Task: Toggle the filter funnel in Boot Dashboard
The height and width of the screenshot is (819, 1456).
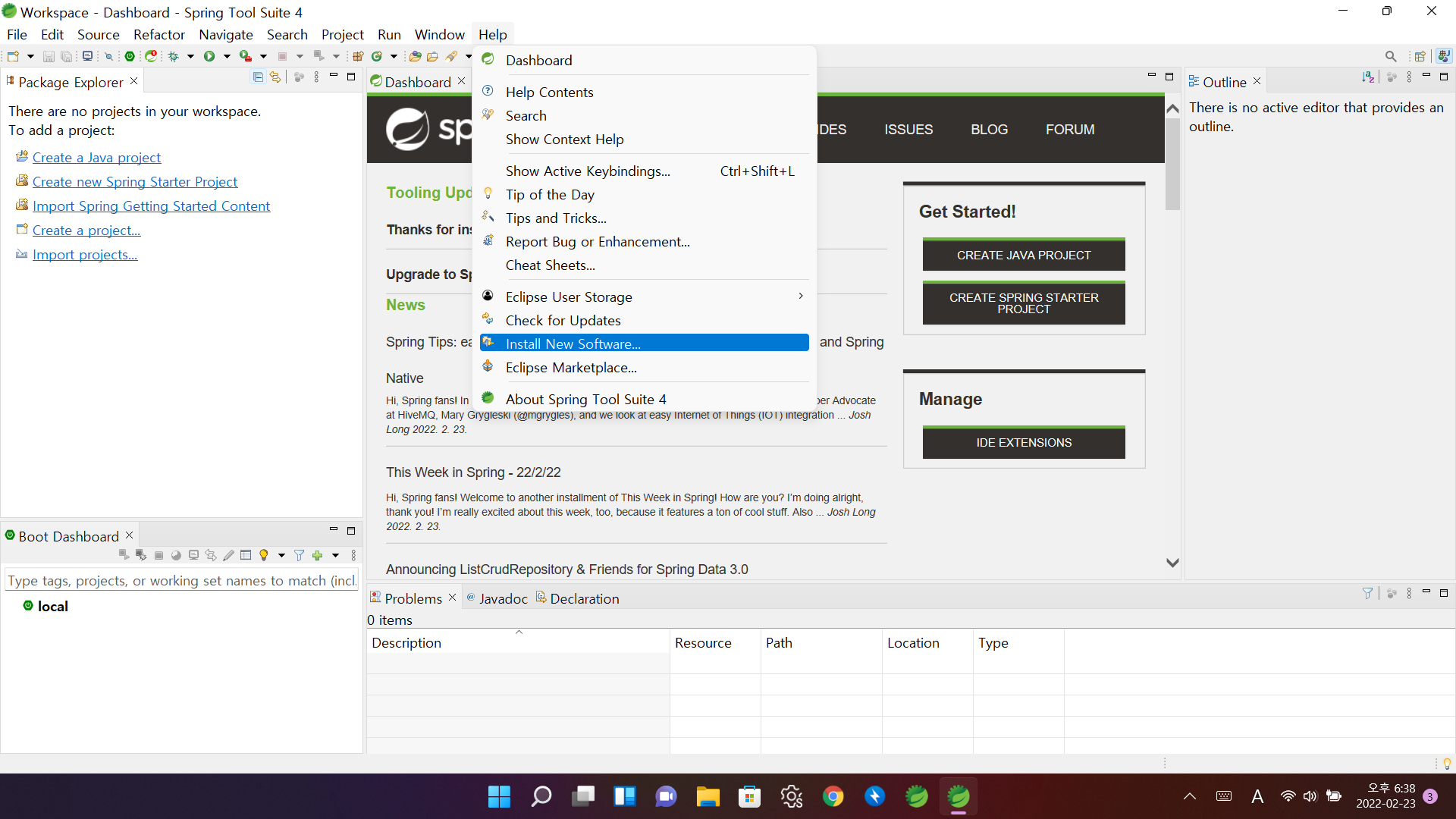Action: pyautogui.click(x=299, y=555)
